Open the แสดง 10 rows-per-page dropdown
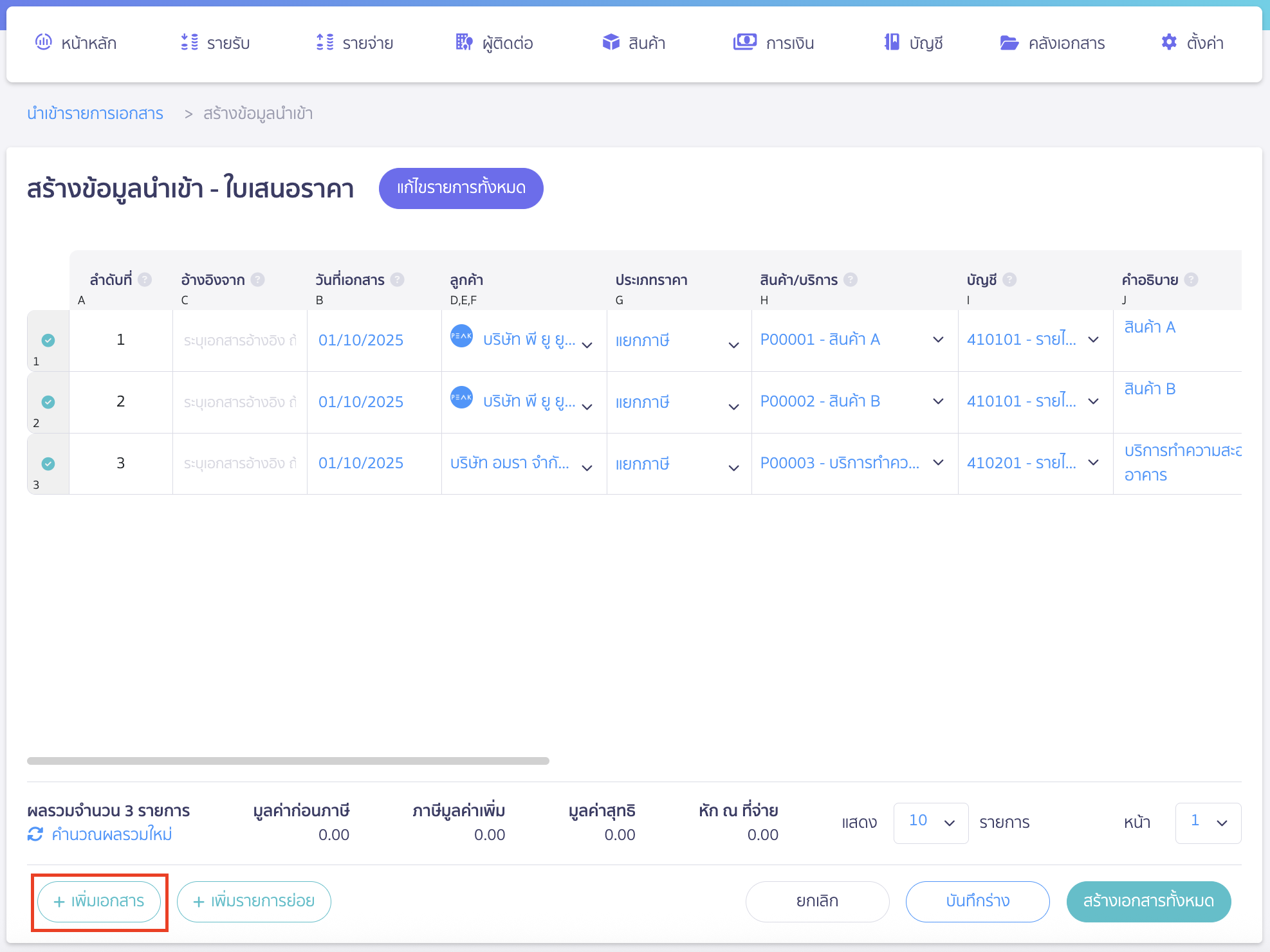Screen dimensions: 1270x952 930,823
